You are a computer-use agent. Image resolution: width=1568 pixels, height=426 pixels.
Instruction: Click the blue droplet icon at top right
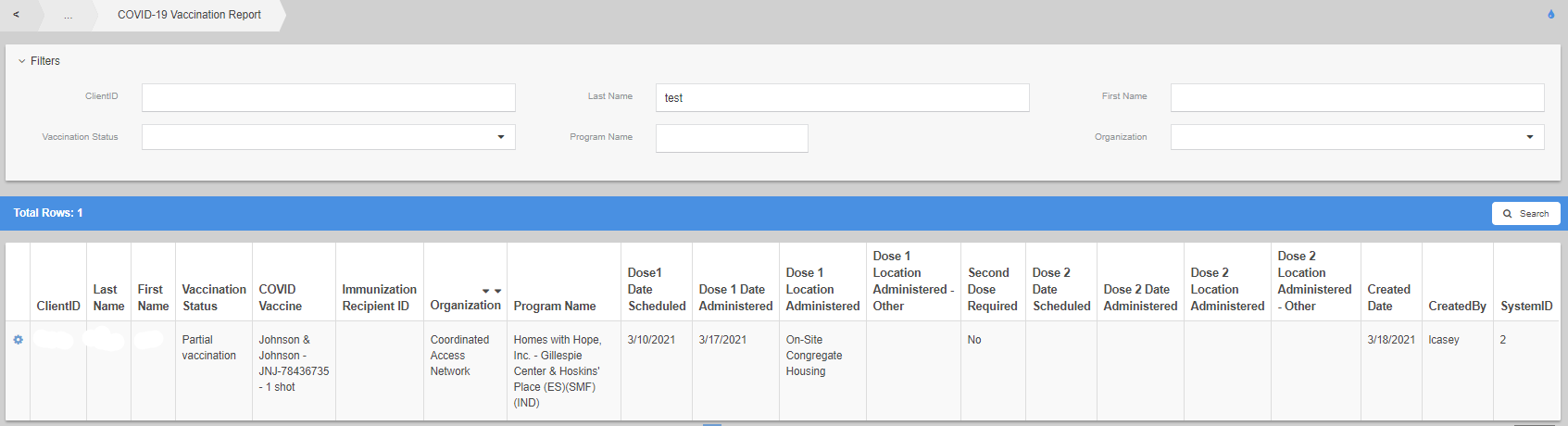(x=1550, y=14)
